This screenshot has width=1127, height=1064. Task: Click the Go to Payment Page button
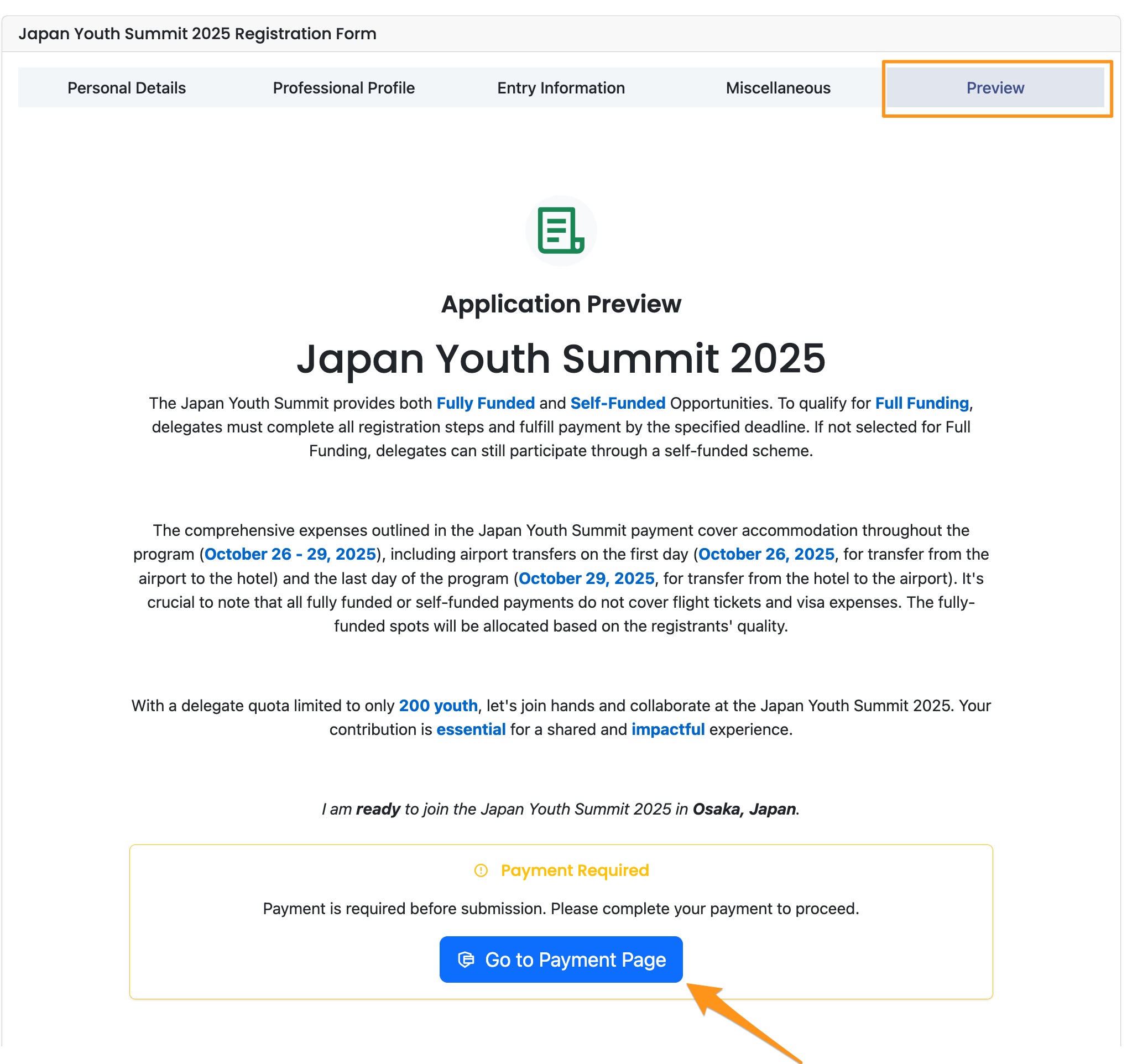tap(561, 959)
